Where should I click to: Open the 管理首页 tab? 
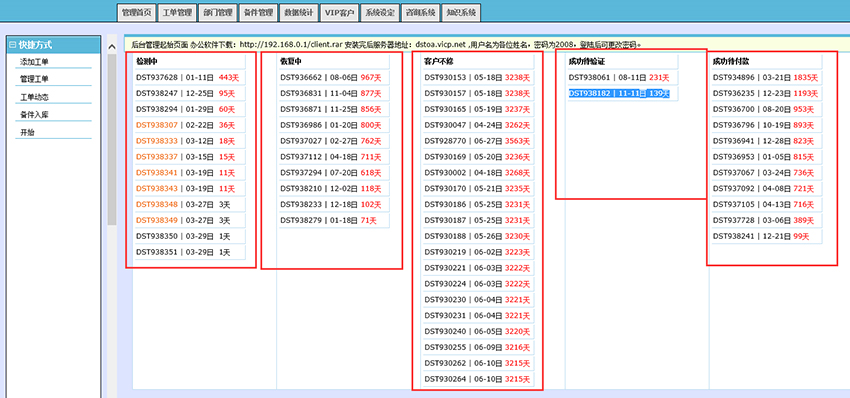pos(137,13)
